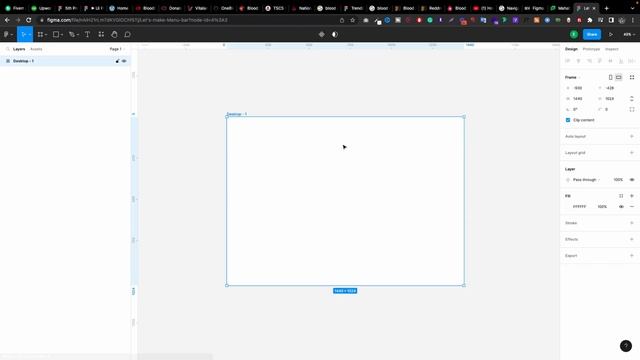Uncheck the Clip content checkbox
The image size is (640, 360).
point(568,120)
